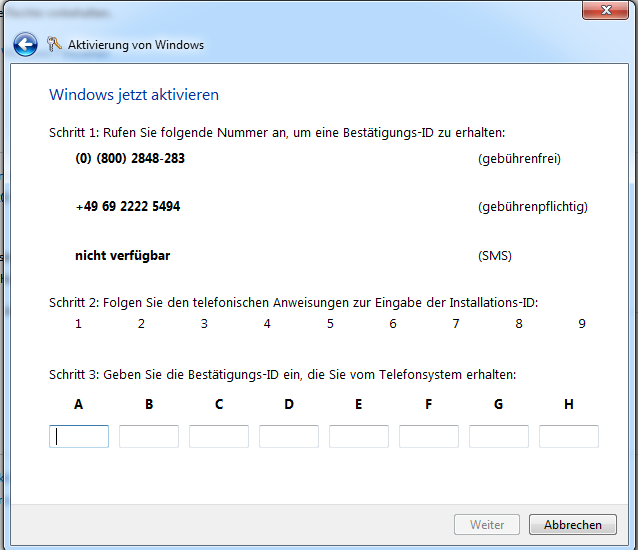The height and width of the screenshot is (550, 638).
Task: Click the 'Aktivierung von Windows' title text
Action: [x=136, y=45]
